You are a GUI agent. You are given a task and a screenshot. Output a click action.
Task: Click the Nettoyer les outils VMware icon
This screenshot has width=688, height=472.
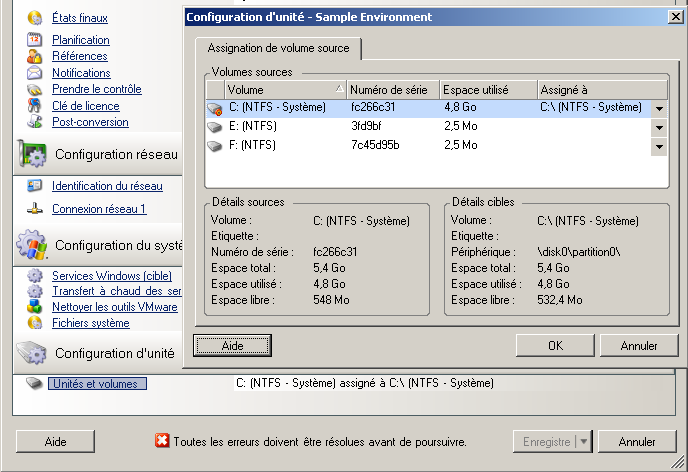(35, 307)
